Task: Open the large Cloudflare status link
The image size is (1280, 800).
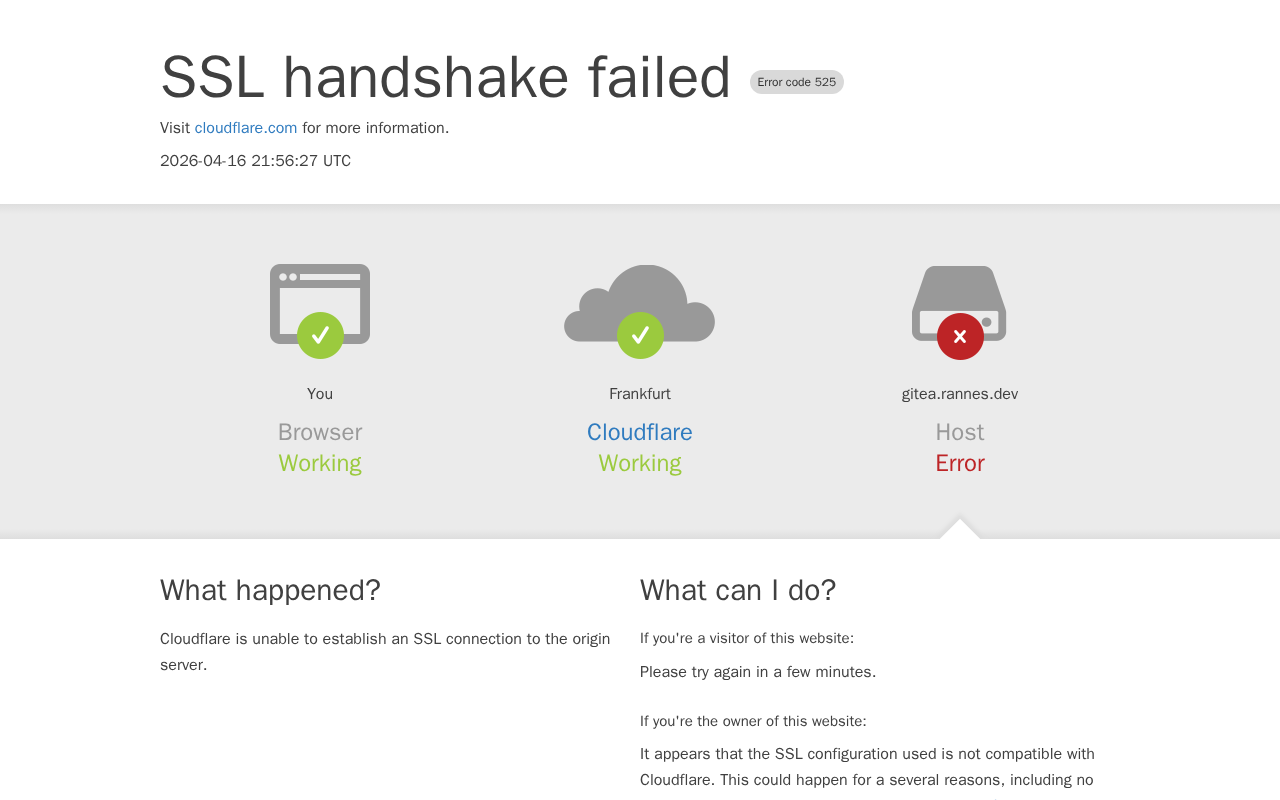Action: [x=640, y=432]
